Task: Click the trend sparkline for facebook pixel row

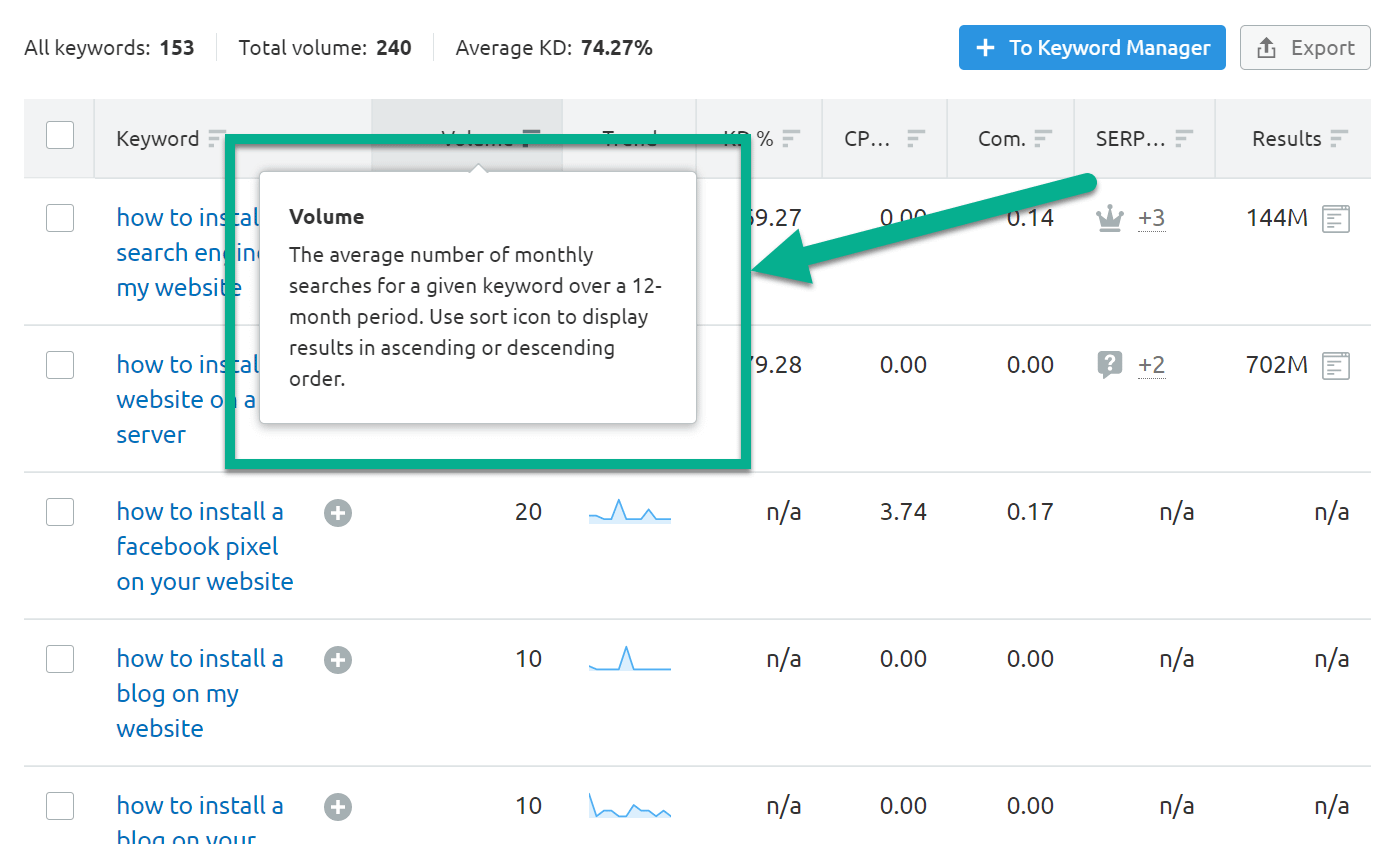Action: tap(630, 511)
